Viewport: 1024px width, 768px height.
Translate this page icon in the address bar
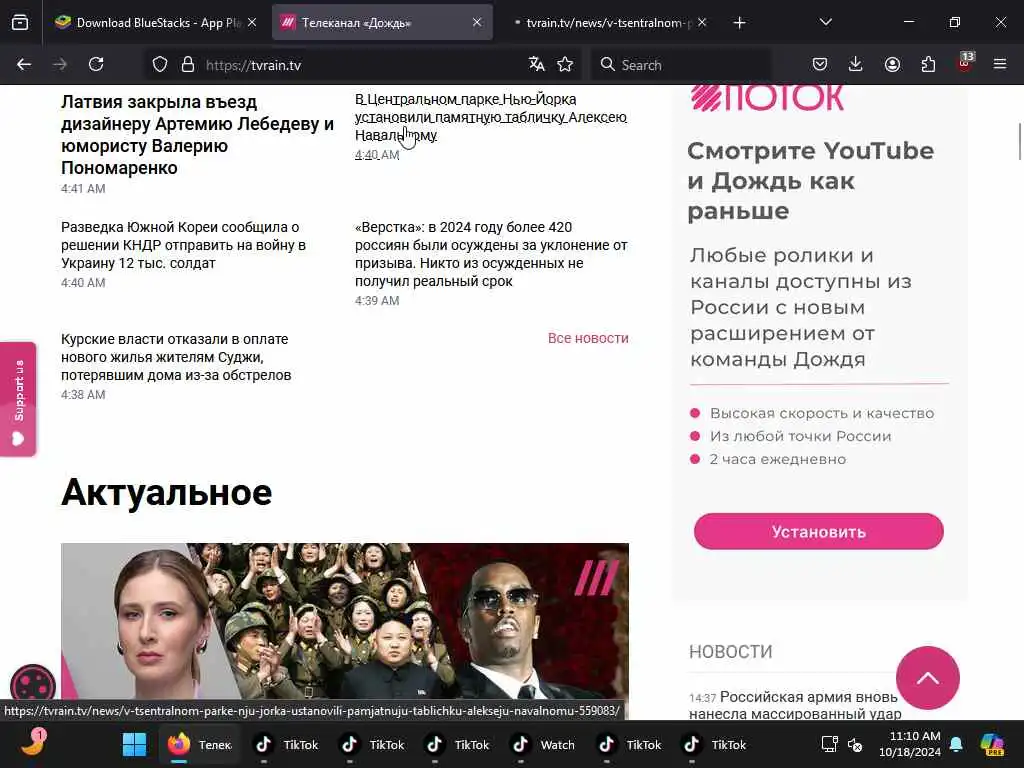tap(537, 64)
